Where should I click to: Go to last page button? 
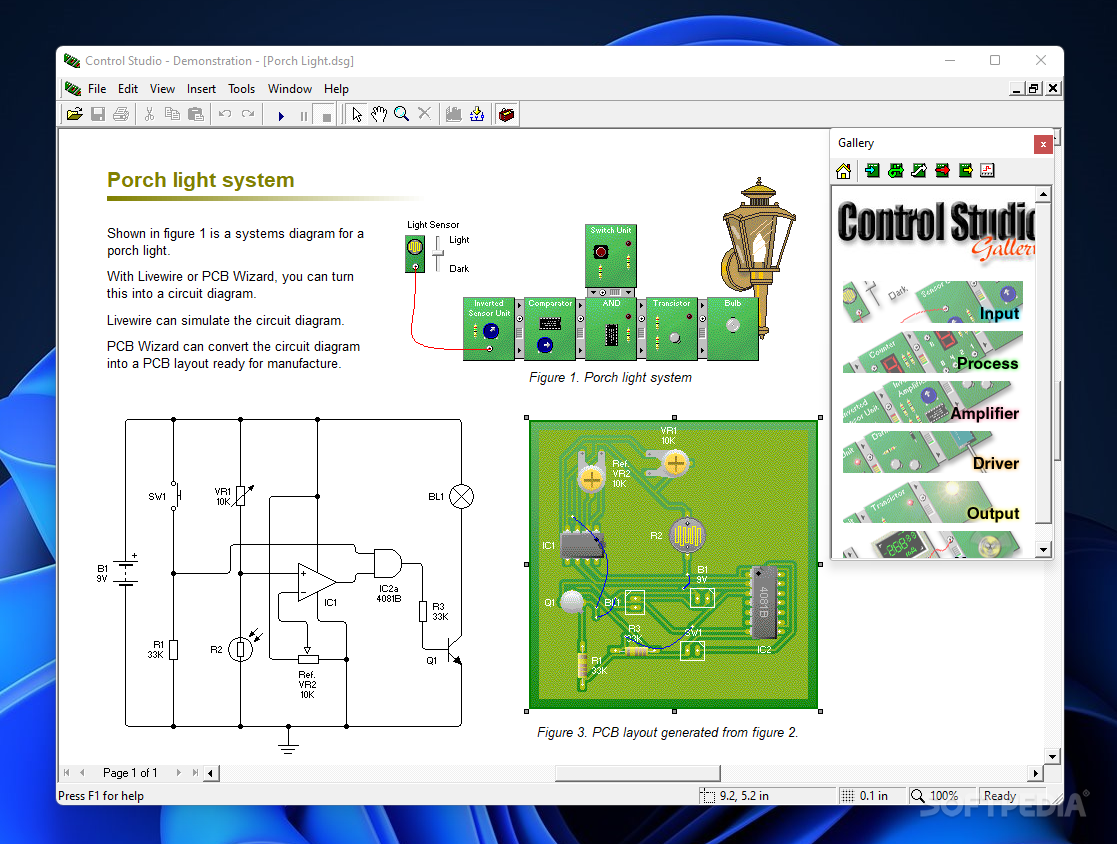pos(194,773)
